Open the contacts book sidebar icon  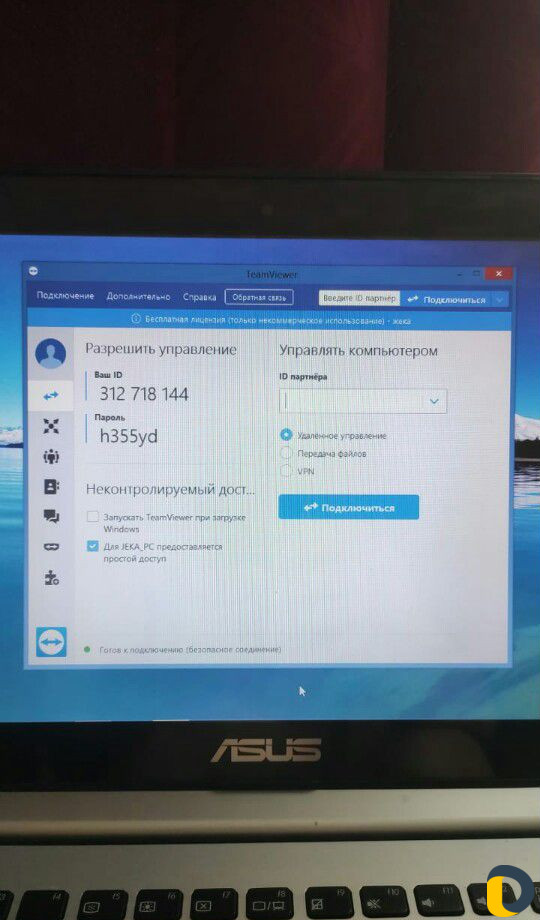[51, 486]
